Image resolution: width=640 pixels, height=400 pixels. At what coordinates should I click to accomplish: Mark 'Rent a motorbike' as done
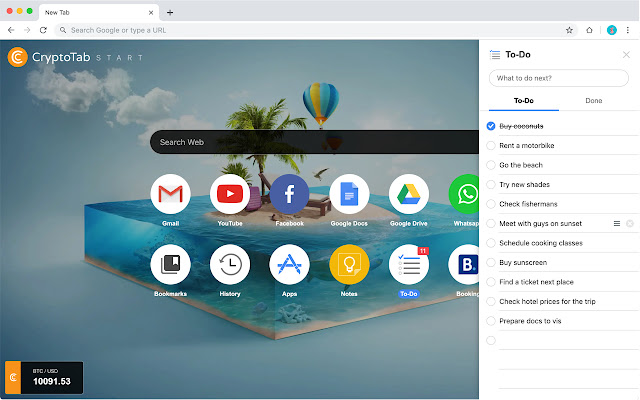click(x=491, y=146)
